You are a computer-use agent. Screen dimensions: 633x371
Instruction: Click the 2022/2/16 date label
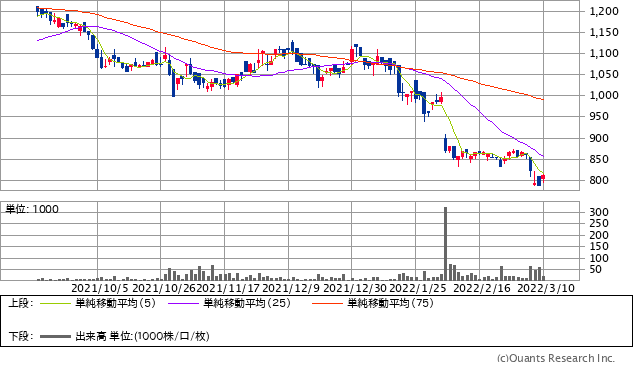[482, 288]
